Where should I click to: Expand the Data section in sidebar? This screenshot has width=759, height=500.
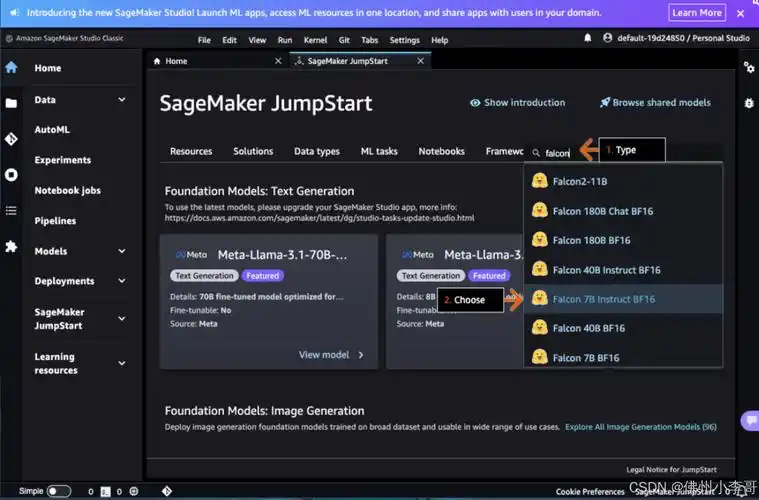(x=122, y=100)
